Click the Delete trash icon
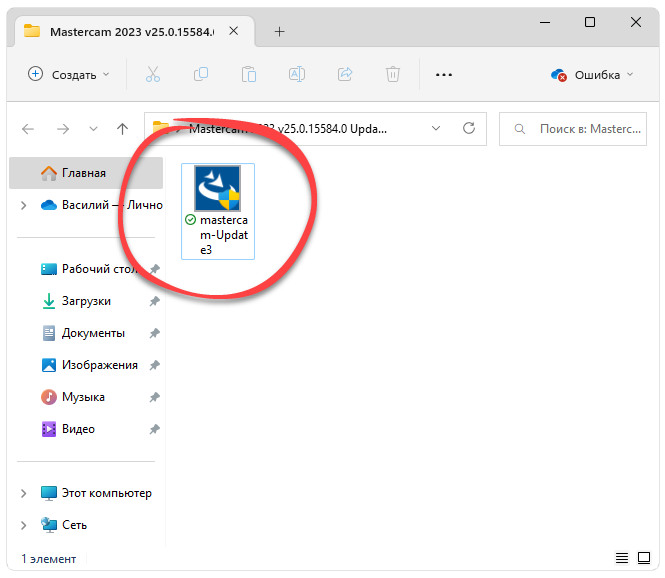 [x=393, y=75]
